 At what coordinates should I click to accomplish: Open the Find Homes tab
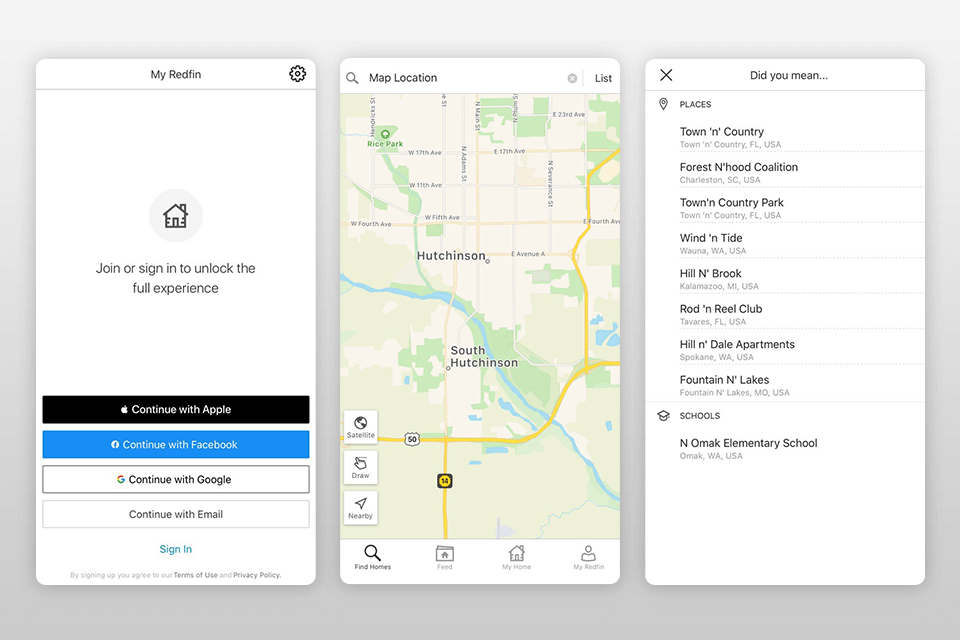pyautogui.click(x=373, y=557)
